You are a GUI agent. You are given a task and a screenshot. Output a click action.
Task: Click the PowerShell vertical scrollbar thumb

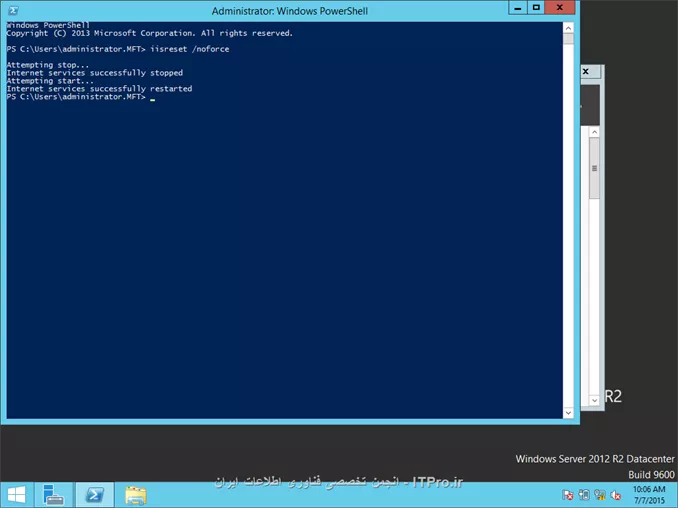568,39
